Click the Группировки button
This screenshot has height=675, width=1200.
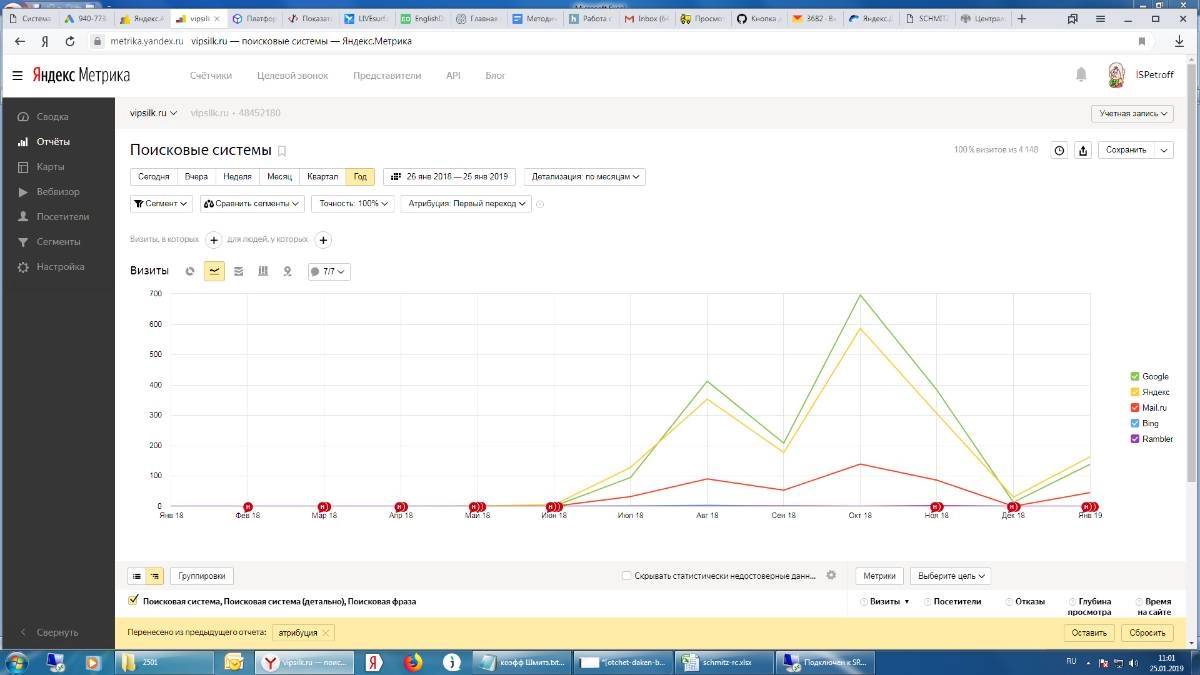click(x=202, y=576)
